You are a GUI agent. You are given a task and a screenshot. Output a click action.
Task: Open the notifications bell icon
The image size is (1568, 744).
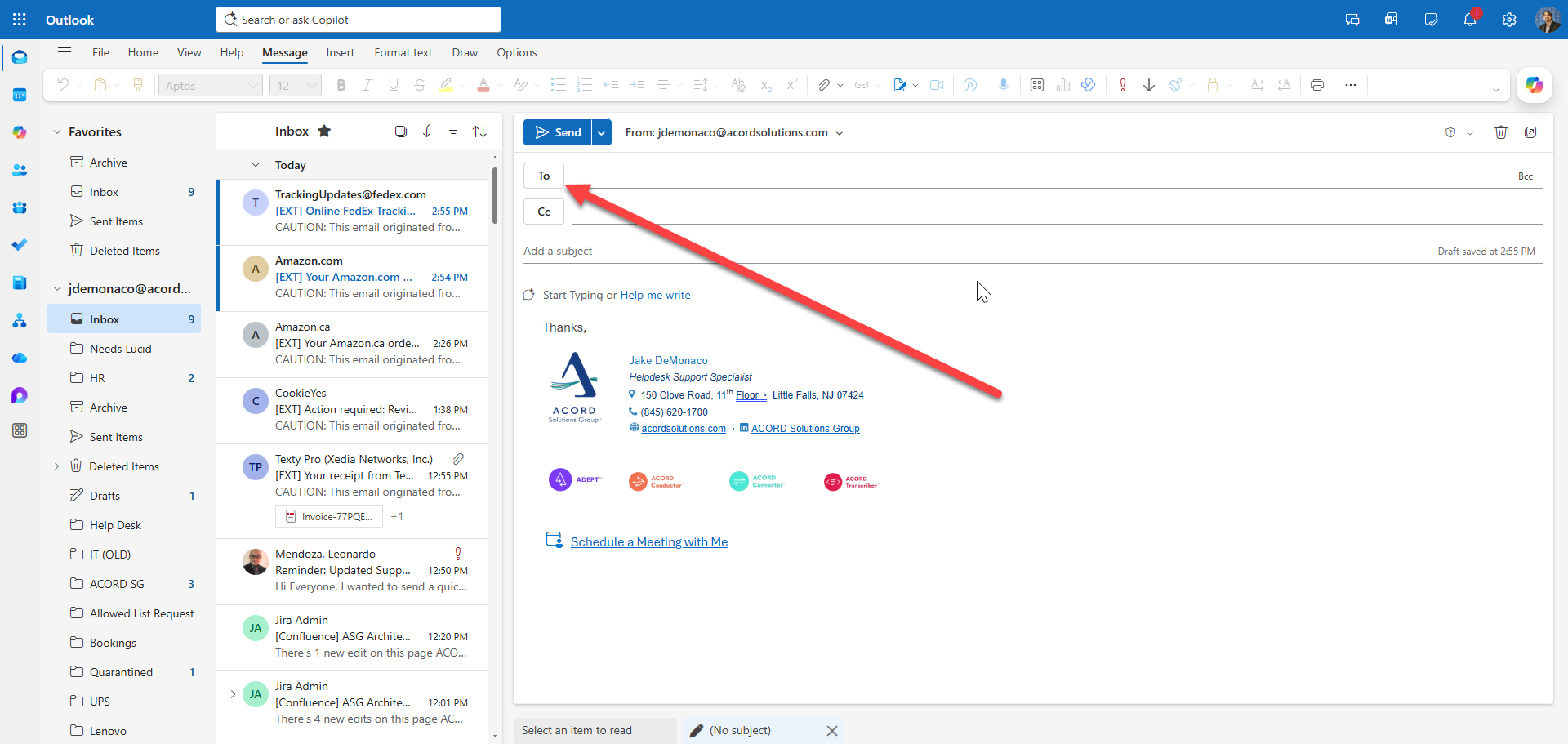click(1470, 20)
